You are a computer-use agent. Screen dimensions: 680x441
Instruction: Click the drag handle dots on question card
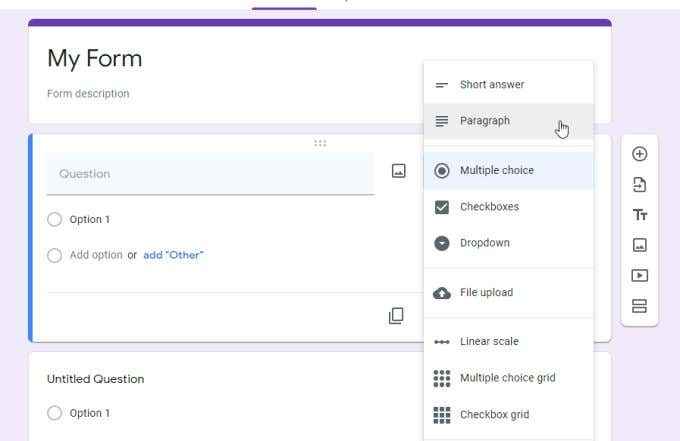320,143
